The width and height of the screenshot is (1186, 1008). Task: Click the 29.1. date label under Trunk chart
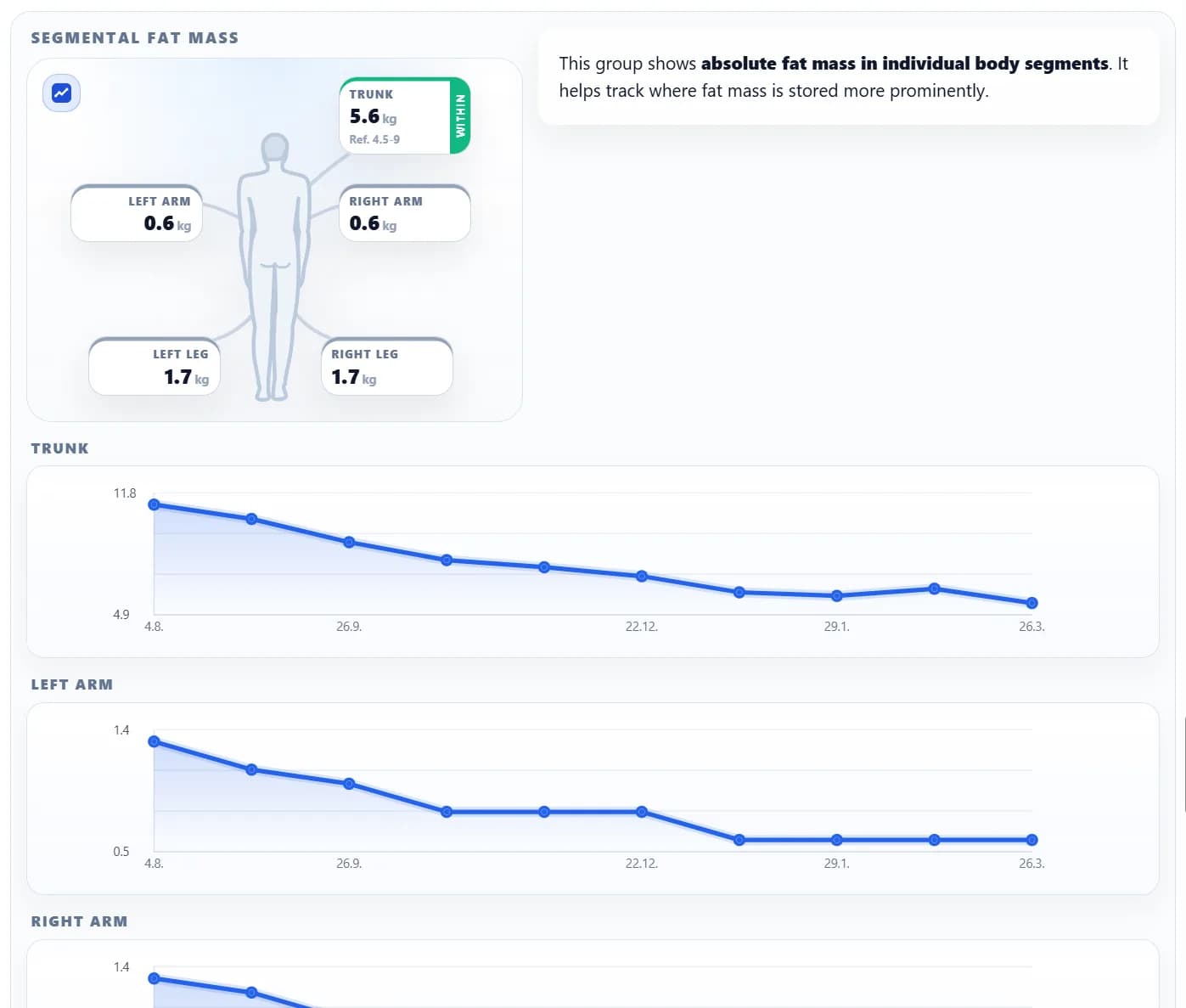pyautogui.click(x=837, y=627)
